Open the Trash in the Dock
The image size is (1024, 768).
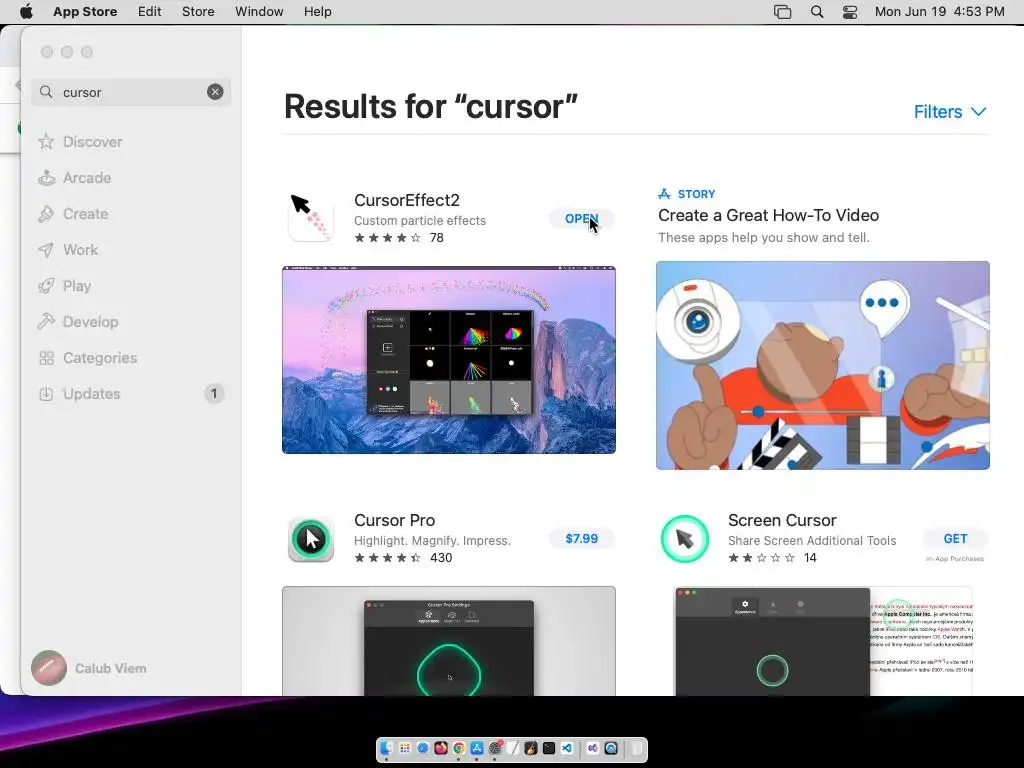637,748
